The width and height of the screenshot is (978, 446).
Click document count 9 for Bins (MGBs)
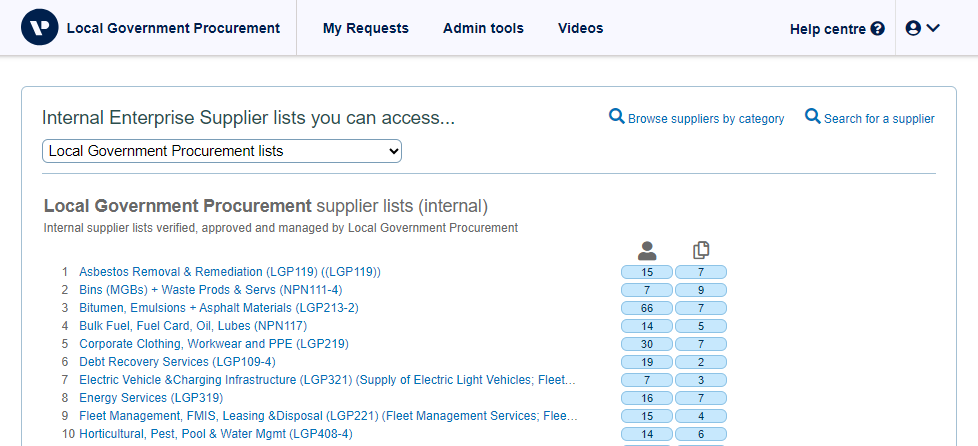[701, 290]
